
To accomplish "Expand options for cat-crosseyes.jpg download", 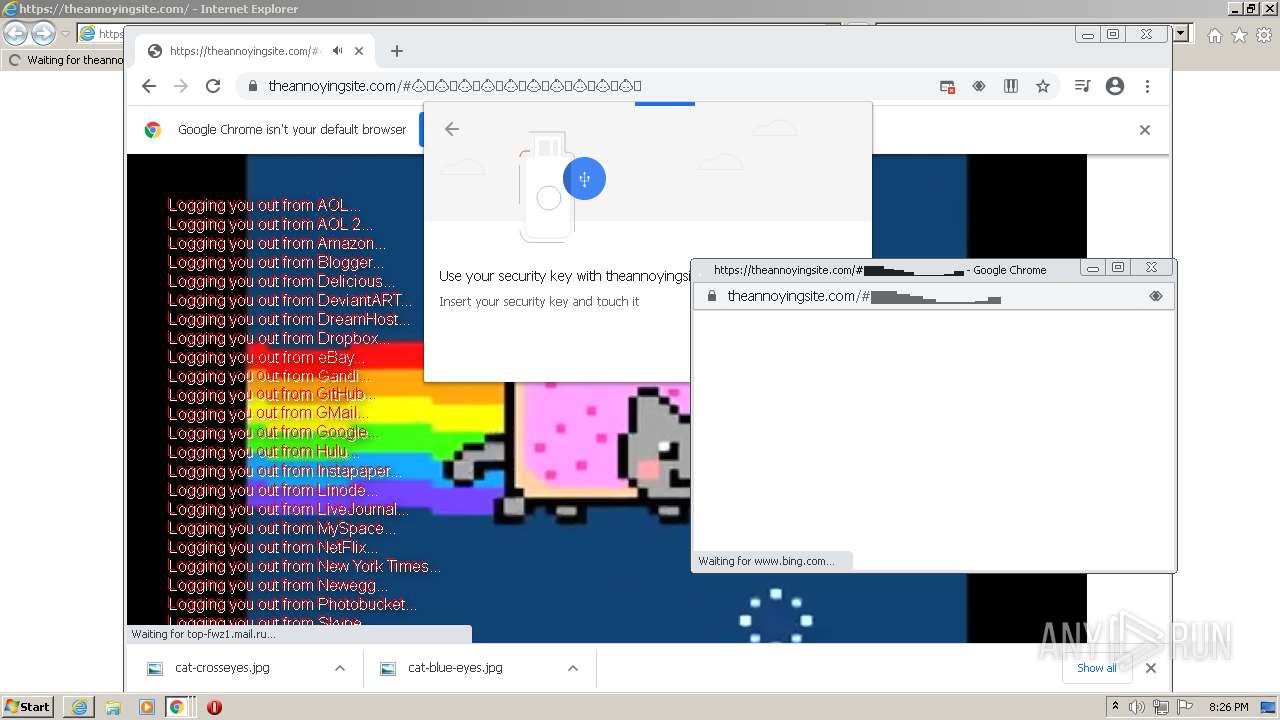I will pos(340,668).
